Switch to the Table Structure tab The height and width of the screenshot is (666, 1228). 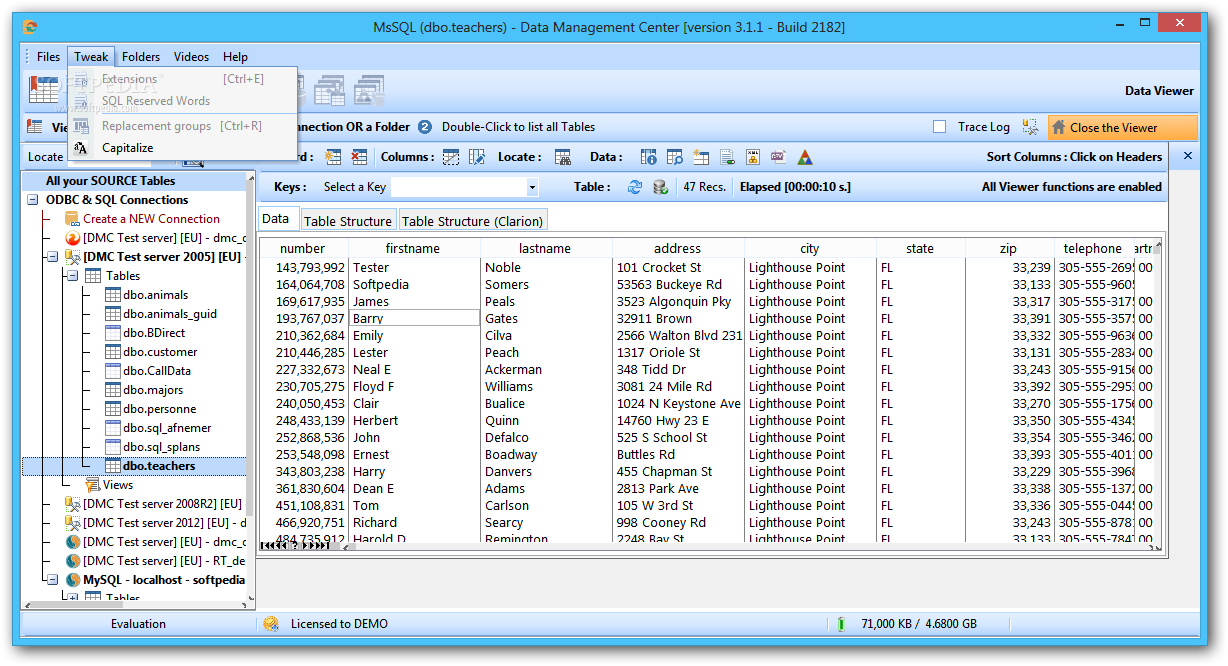[347, 221]
